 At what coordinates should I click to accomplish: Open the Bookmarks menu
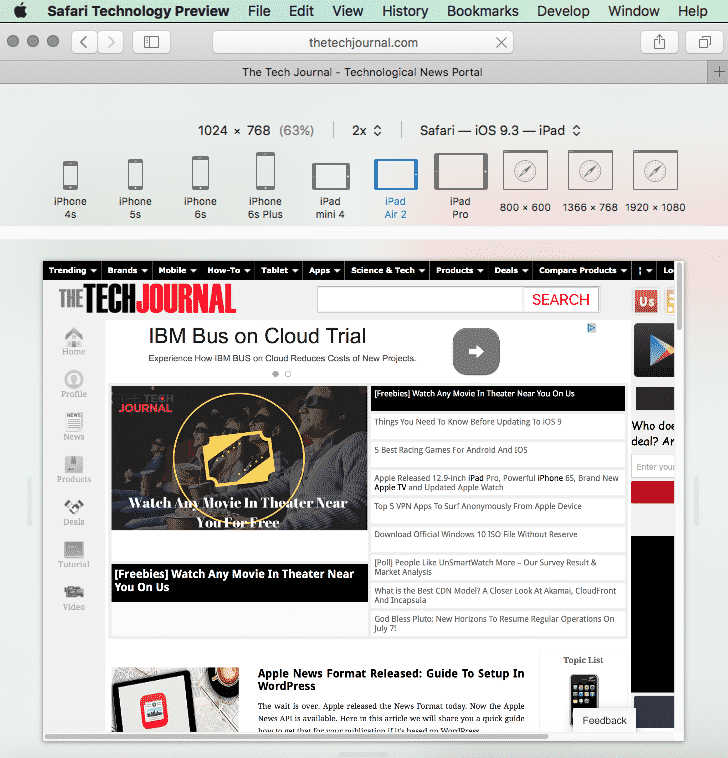(483, 11)
